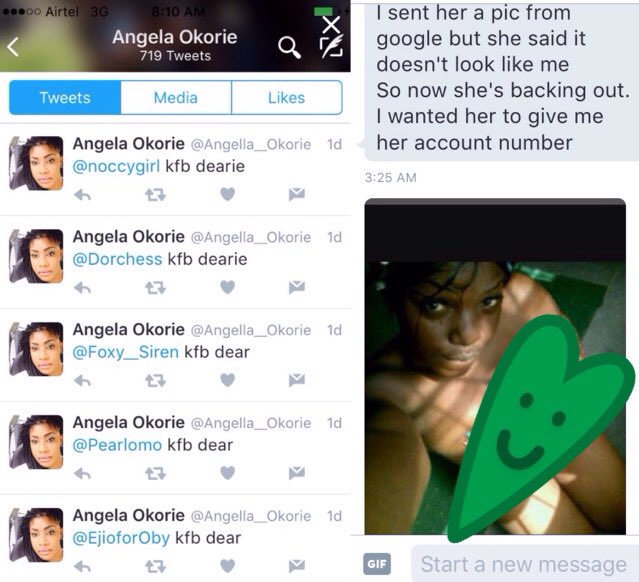Screen dimensions: 639x582
Task: Open search with the magnifier icon
Action: pyautogui.click(x=289, y=47)
